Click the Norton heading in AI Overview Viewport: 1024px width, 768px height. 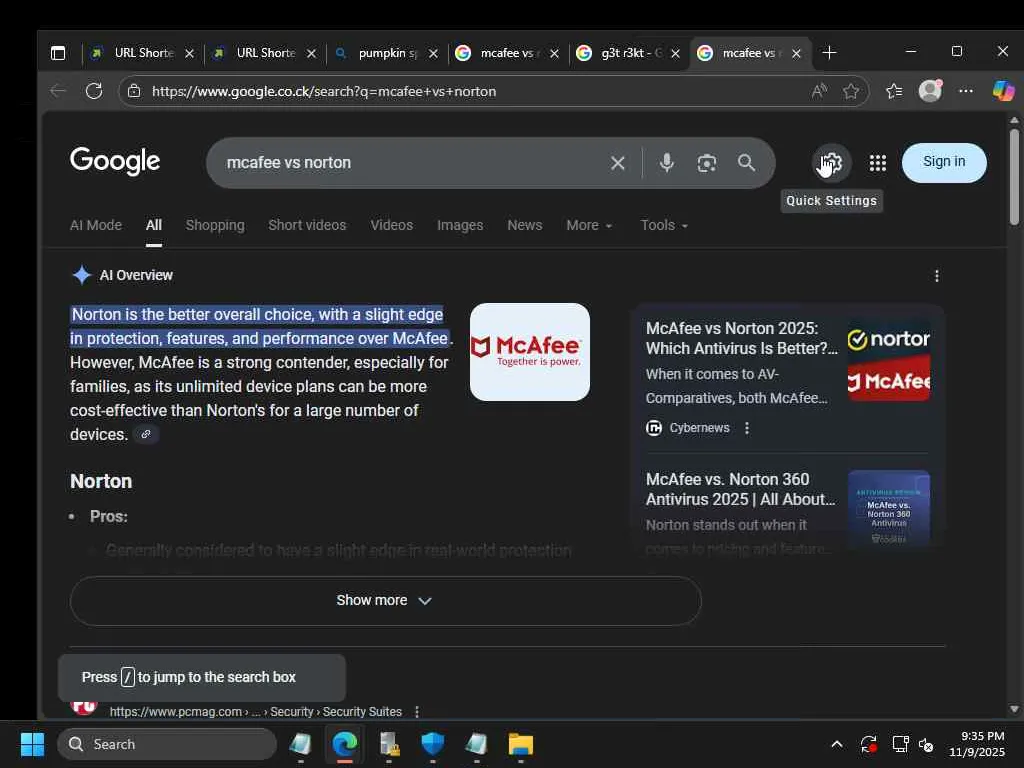pos(101,481)
